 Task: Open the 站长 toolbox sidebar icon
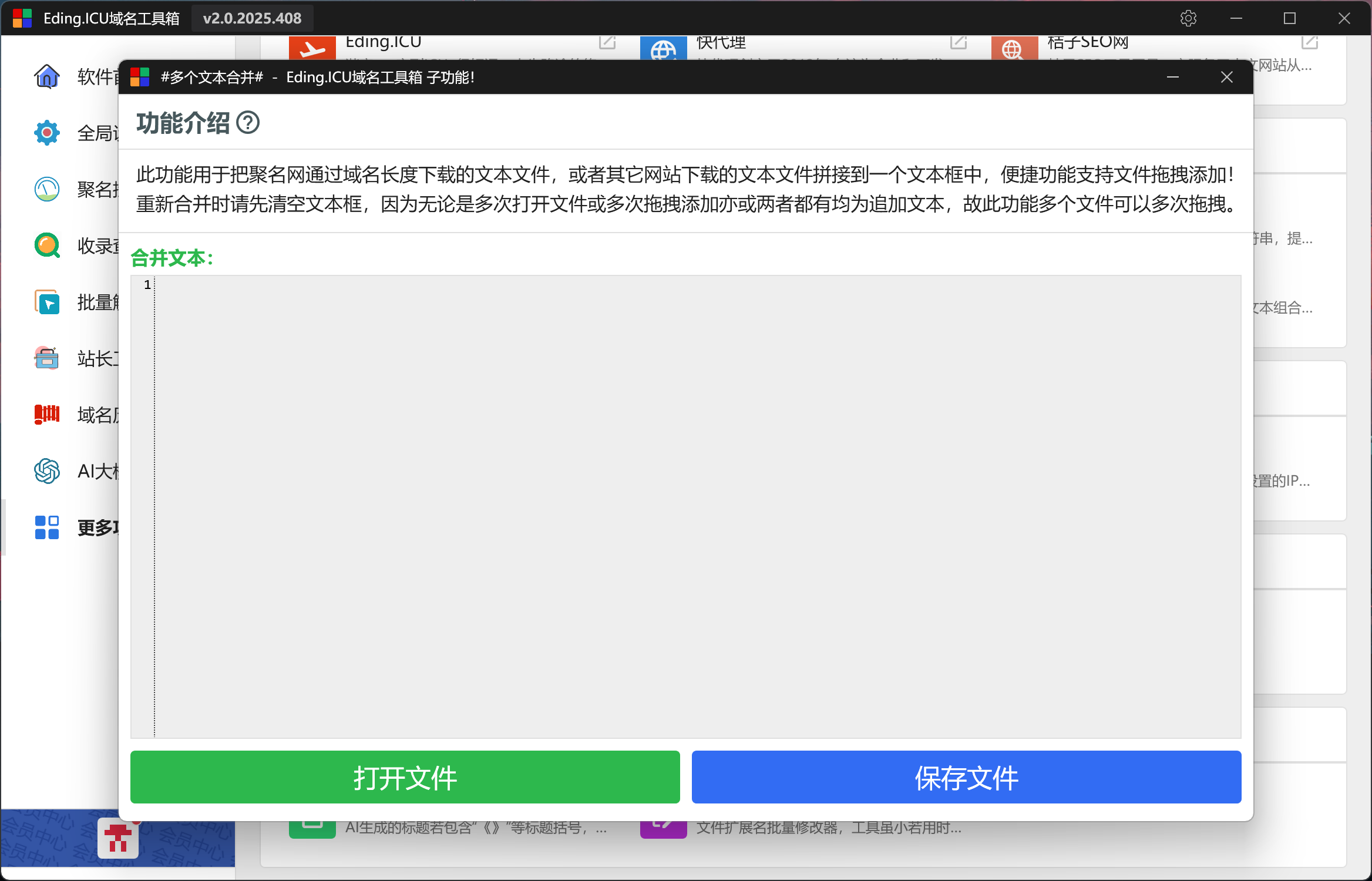[x=47, y=358]
